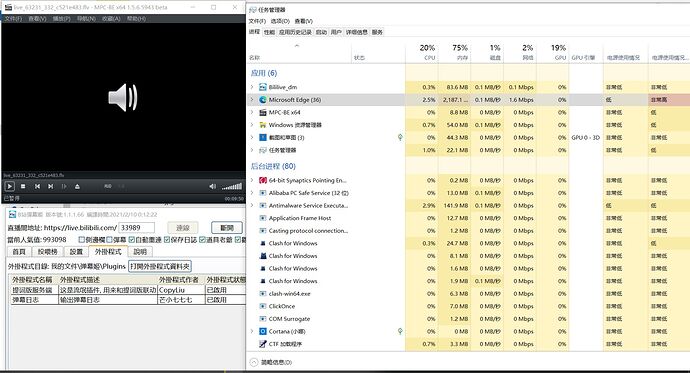
Task: Click the eject/open file icon in MPC-BE
Action: pos(77,186)
